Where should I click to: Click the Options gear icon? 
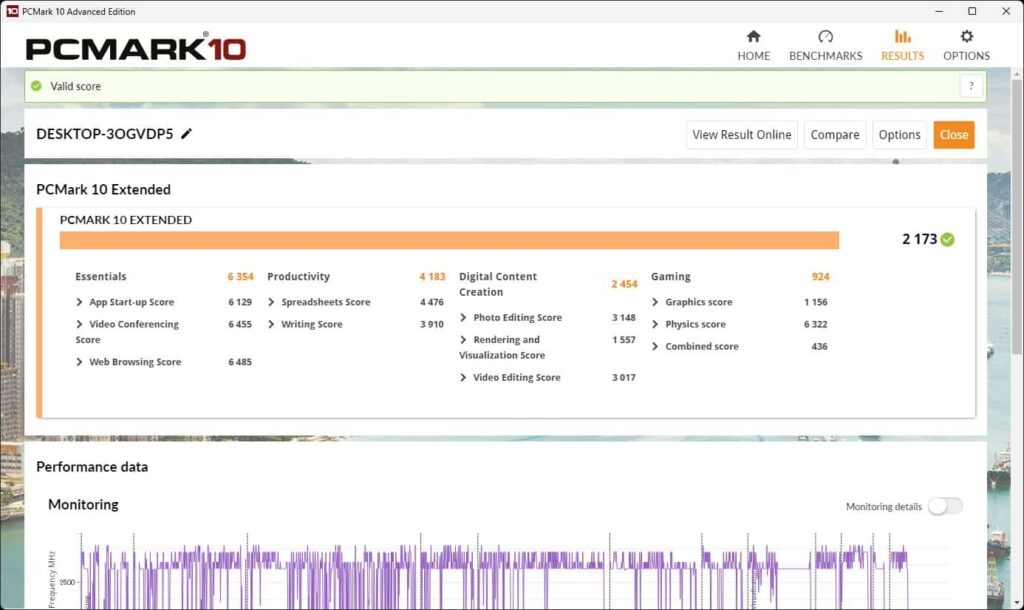point(967,36)
